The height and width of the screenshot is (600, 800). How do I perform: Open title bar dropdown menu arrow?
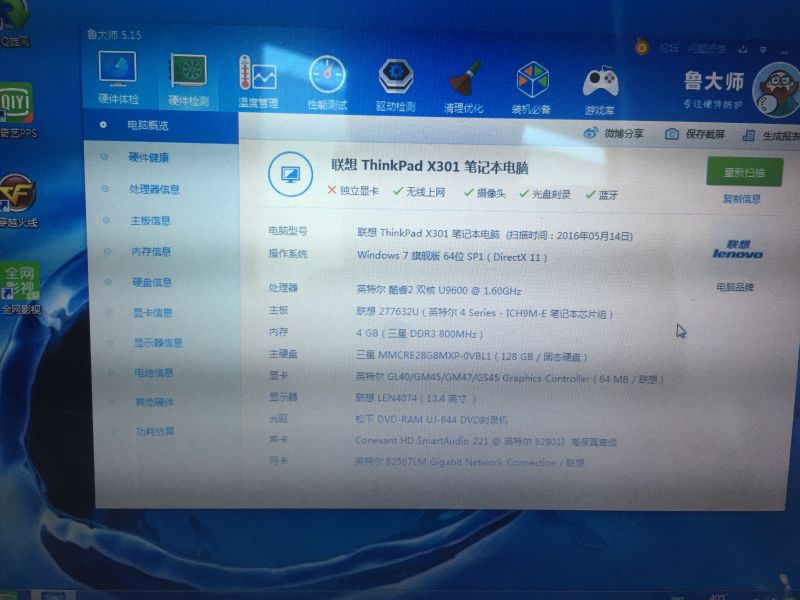click(x=763, y=50)
